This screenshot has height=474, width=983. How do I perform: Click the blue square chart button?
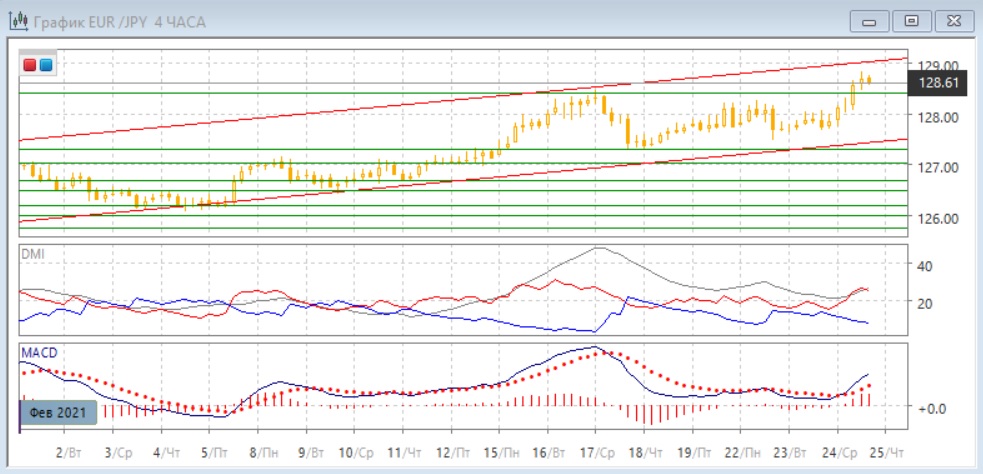[x=46, y=65]
